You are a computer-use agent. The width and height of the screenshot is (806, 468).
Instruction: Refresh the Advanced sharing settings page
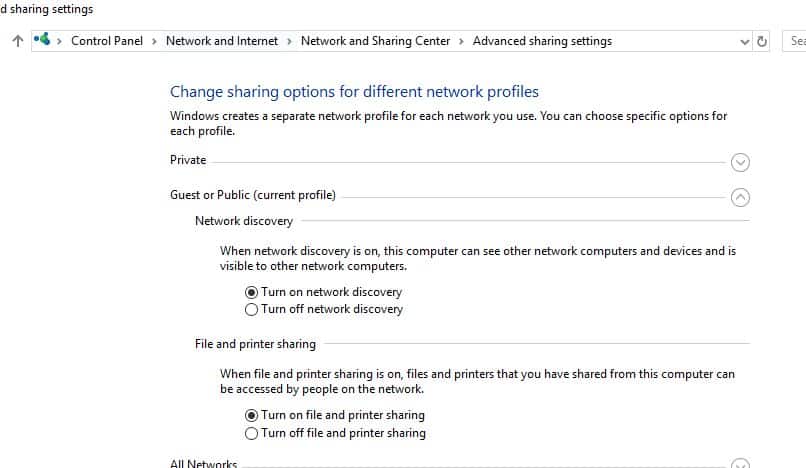[x=762, y=41]
